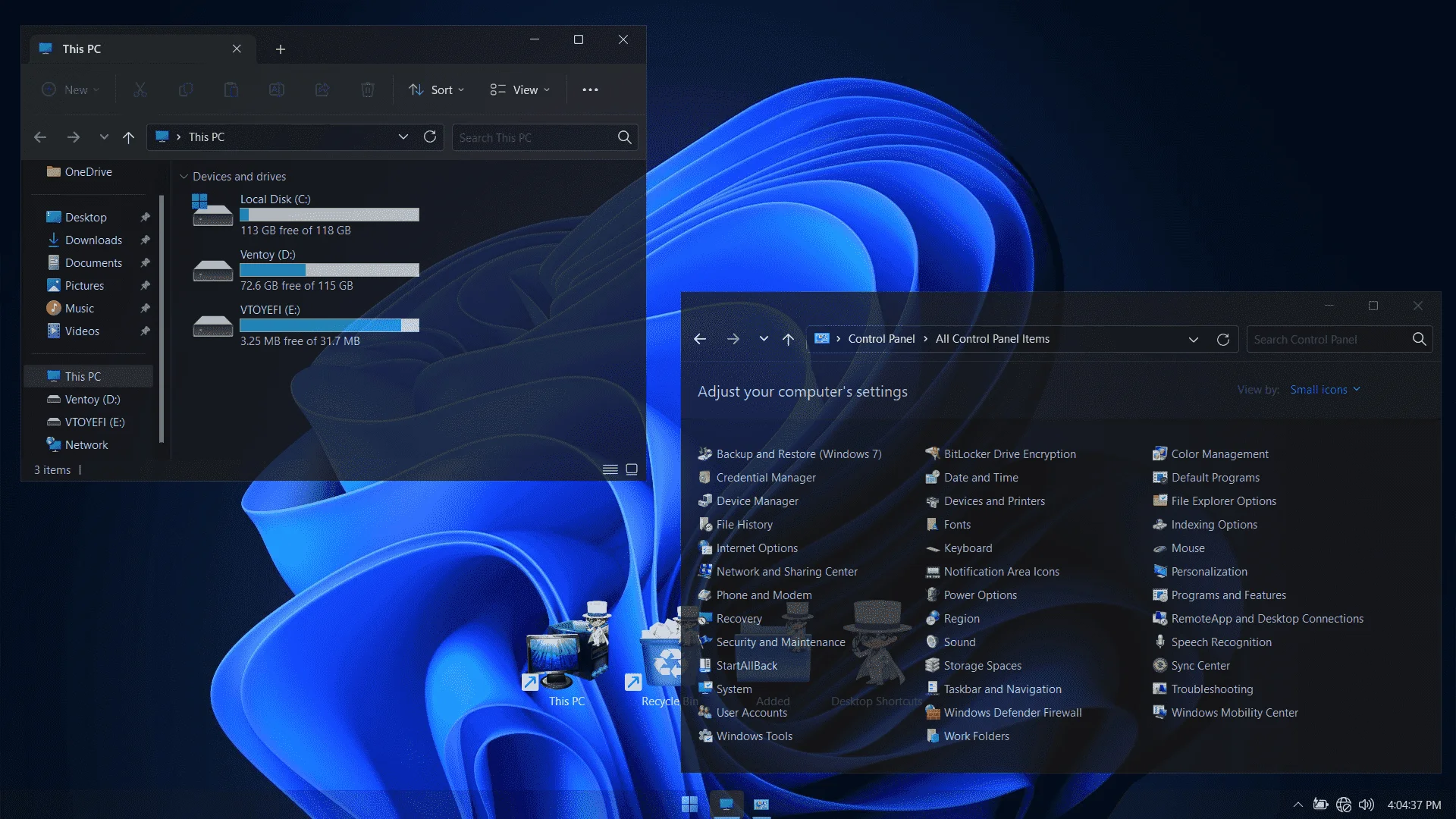The image size is (1456, 819).
Task: Open the Windows Mobility Center link
Action: coord(1235,713)
